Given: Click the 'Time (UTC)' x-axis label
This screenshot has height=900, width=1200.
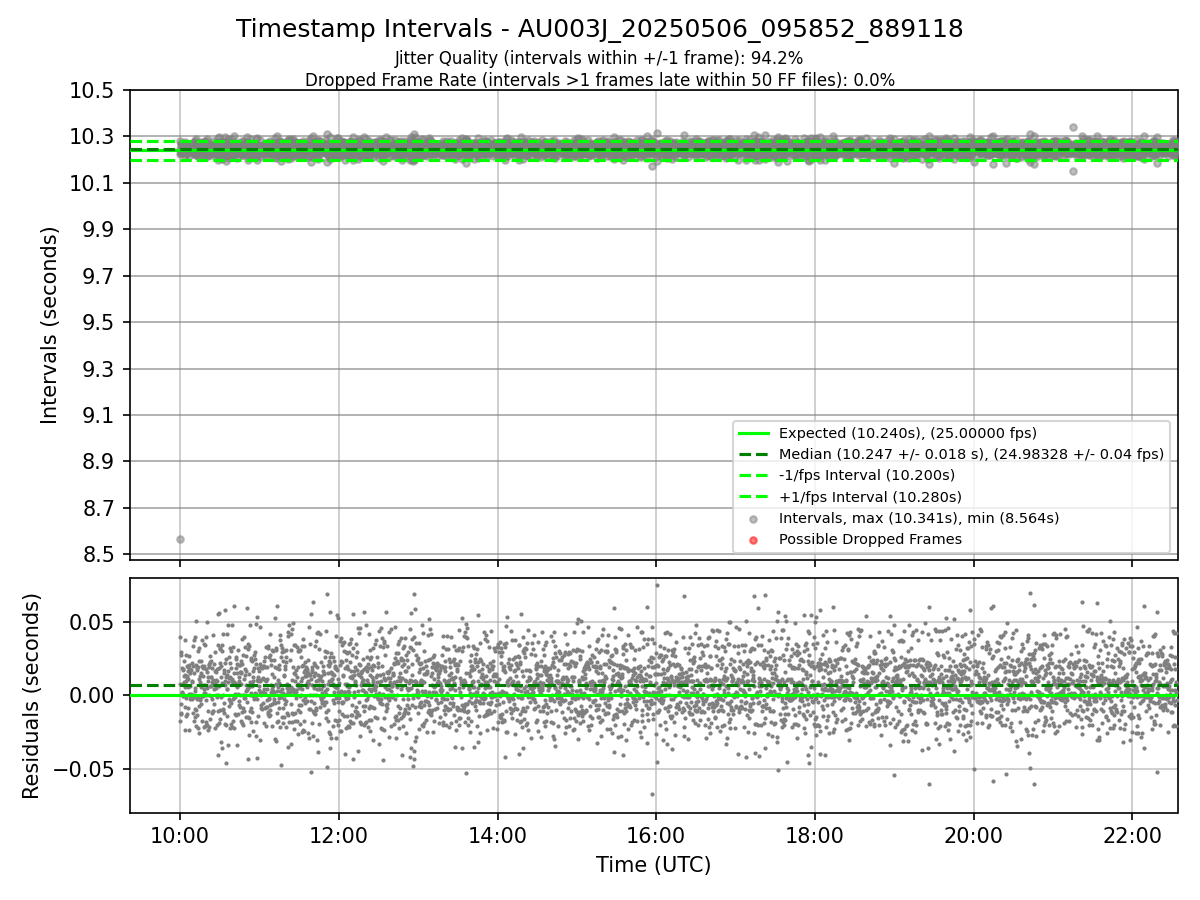Looking at the screenshot, I should 653,865.
